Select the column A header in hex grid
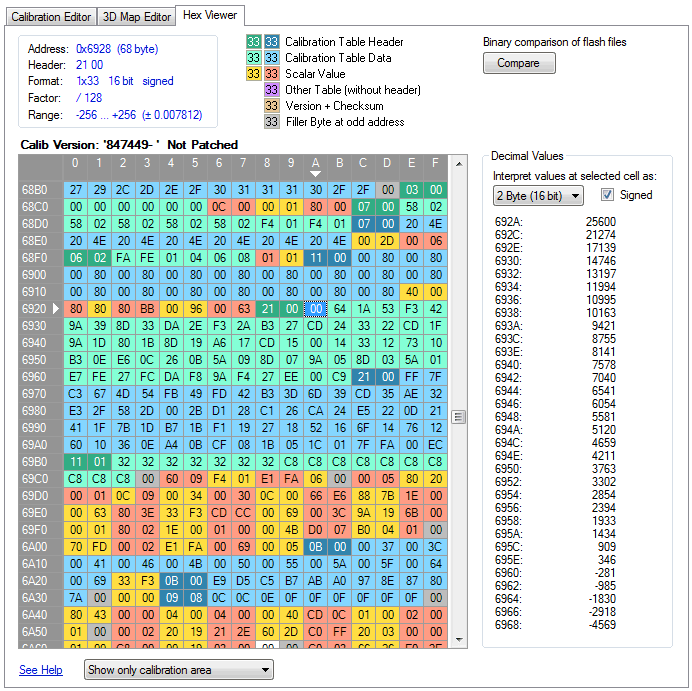692x691 pixels. click(315, 162)
